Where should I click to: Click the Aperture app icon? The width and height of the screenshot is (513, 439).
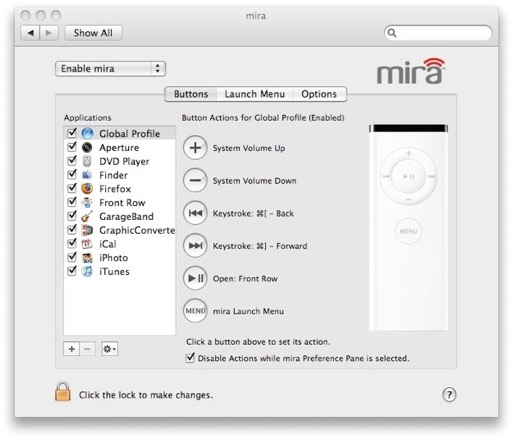click(x=87, y=147)
